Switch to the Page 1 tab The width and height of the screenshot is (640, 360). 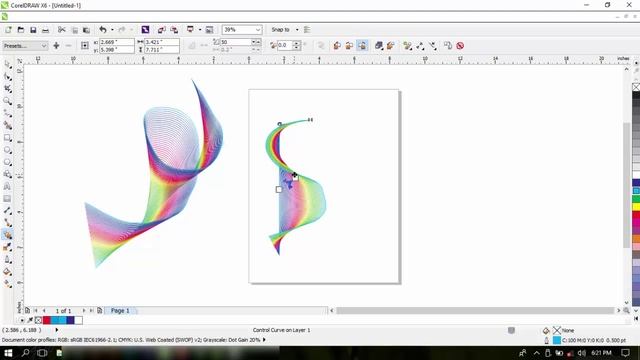[120, 311]
